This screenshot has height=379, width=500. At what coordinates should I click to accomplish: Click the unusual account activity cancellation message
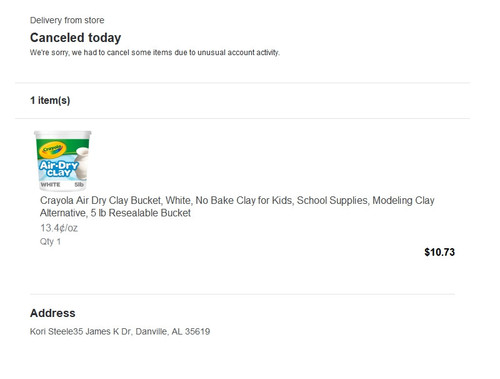click(155, 53)
